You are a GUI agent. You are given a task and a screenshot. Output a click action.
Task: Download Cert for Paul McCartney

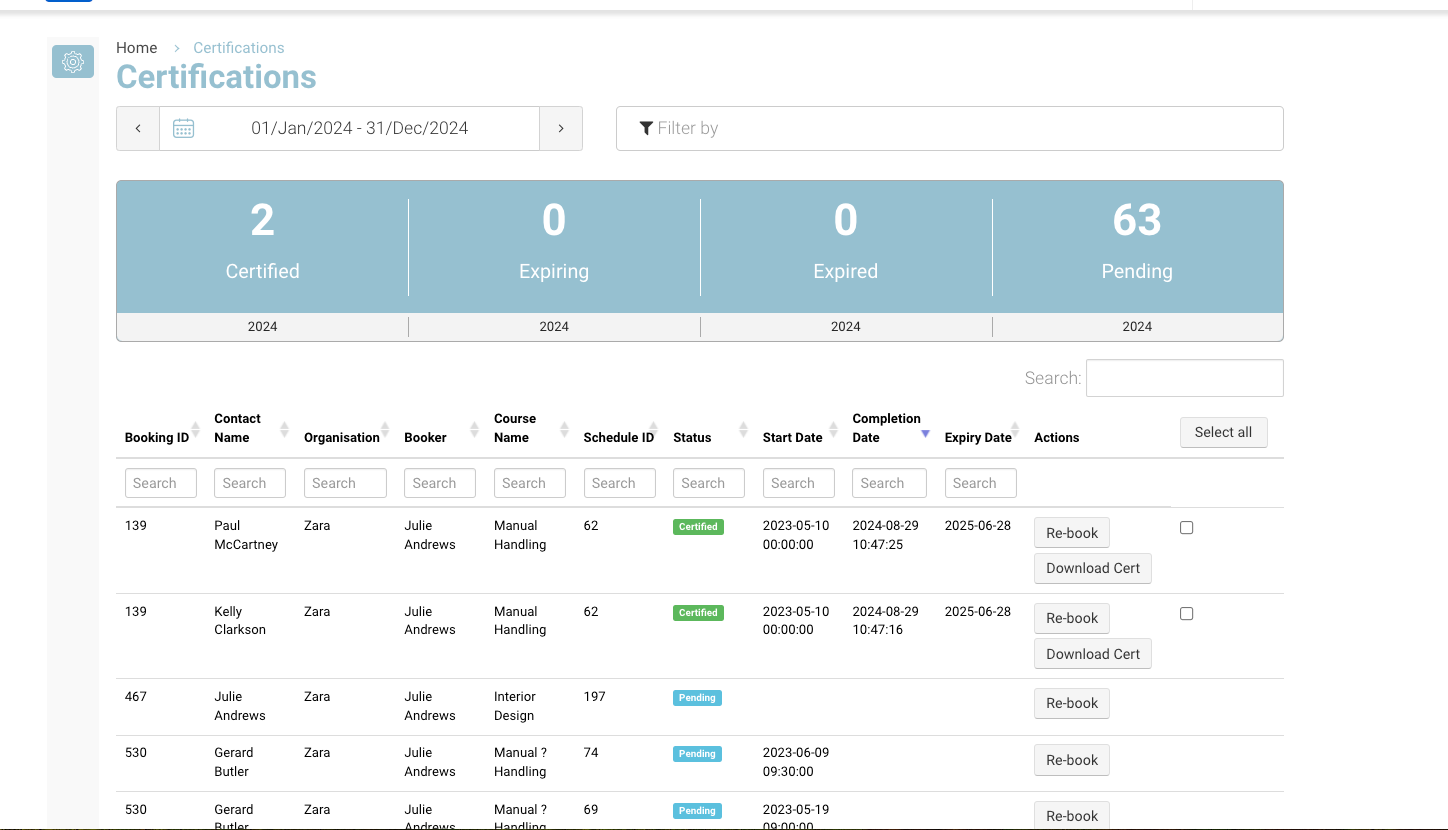tap(1092, 568)
